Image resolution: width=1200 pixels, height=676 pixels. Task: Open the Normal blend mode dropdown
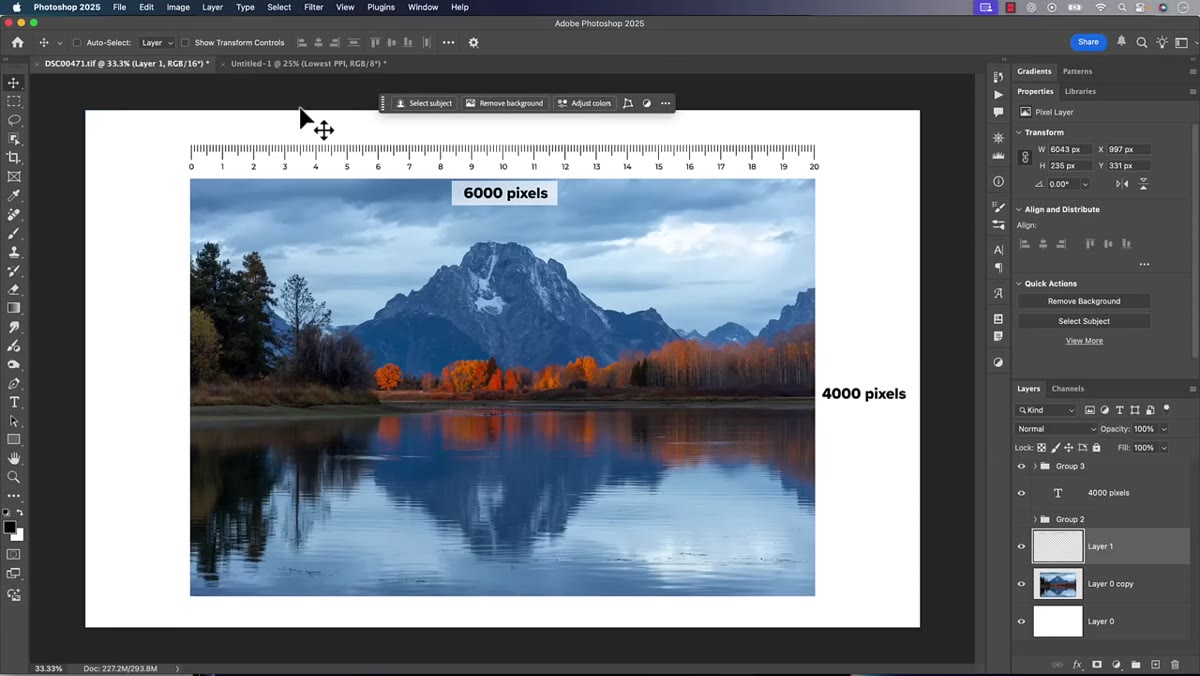click(1056, 429)
